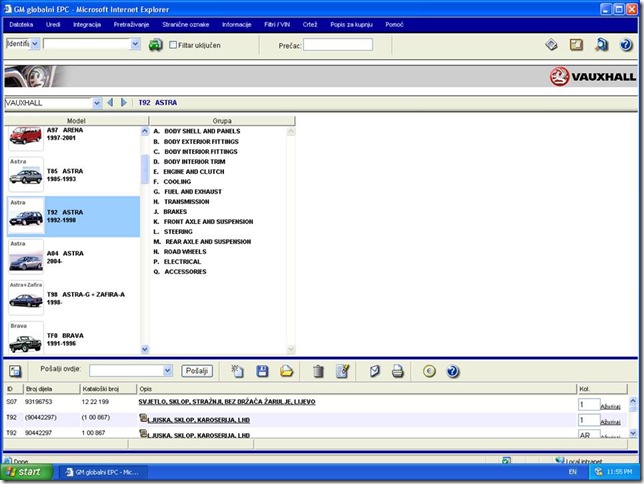644x484 pixels.
Task: Switch to GM globalni EPC taskbar item
Action: [x=104, y=472]
